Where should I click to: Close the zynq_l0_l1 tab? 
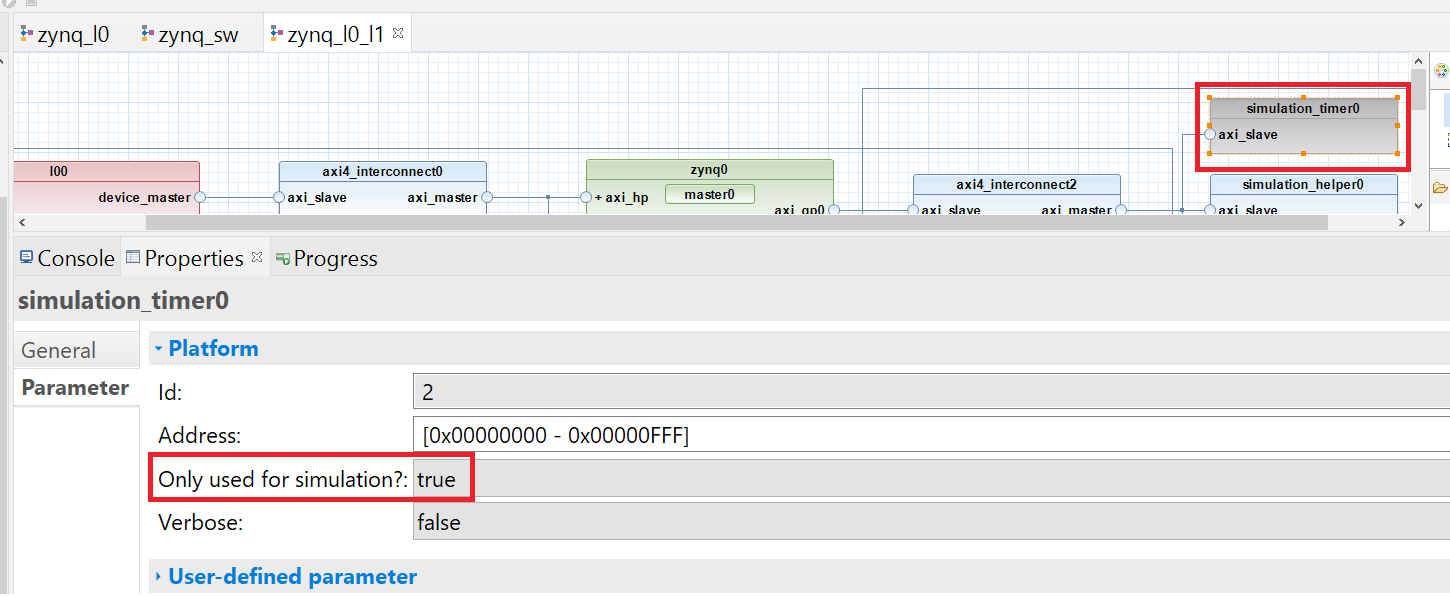point(398,34)
